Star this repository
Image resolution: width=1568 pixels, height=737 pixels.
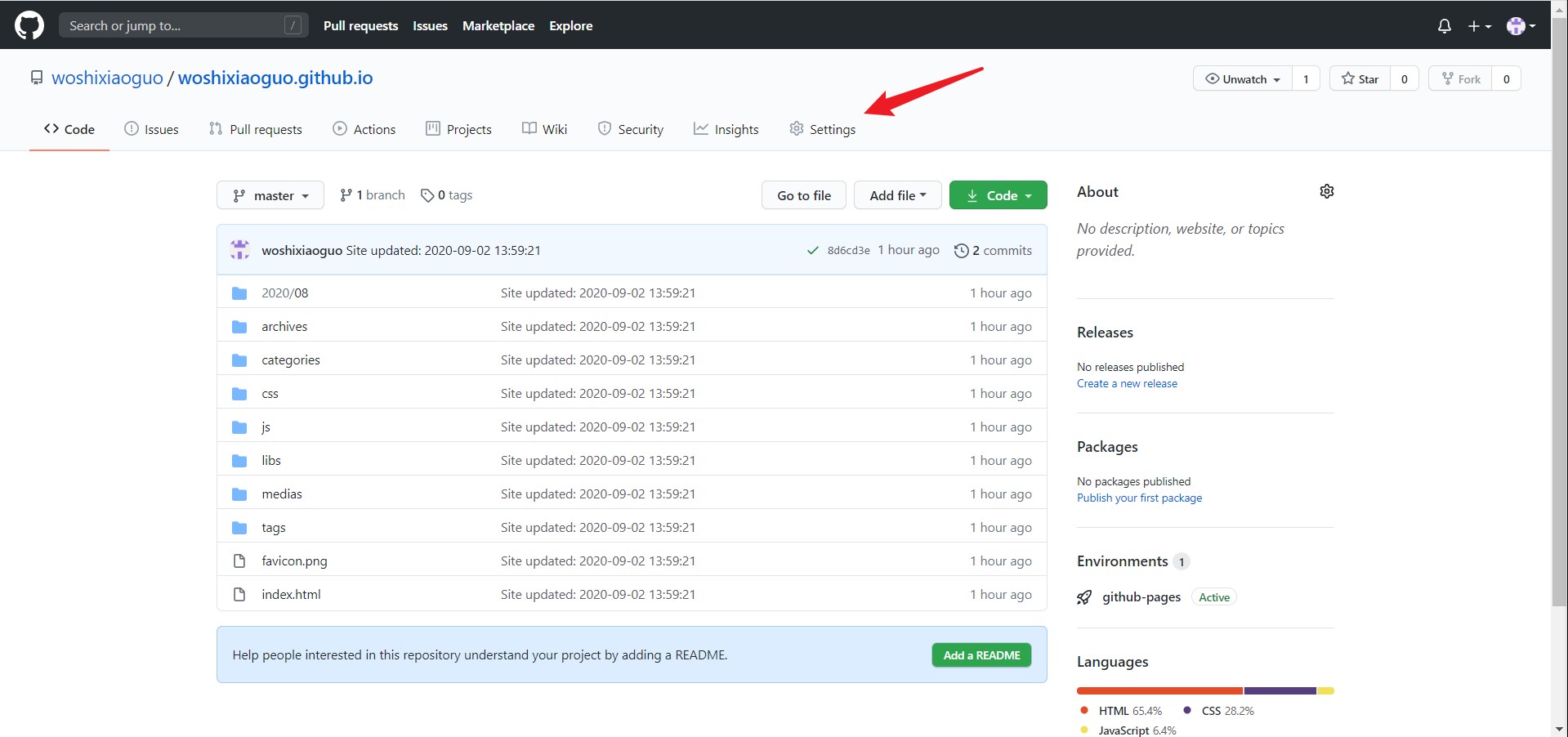pyautogui.click(x=1360, y=78)
